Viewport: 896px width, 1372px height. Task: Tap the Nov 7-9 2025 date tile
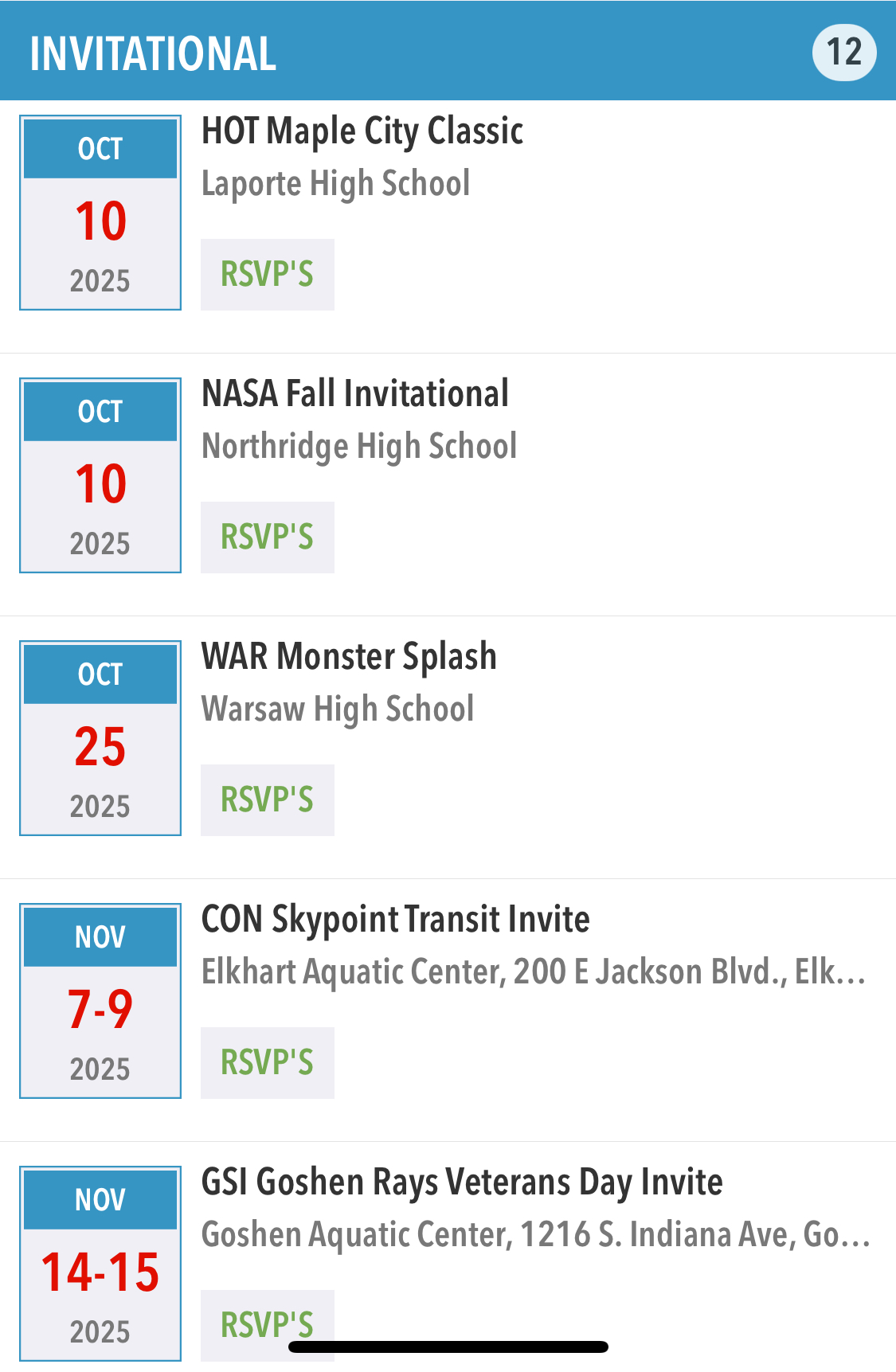tap(100, 1002)
